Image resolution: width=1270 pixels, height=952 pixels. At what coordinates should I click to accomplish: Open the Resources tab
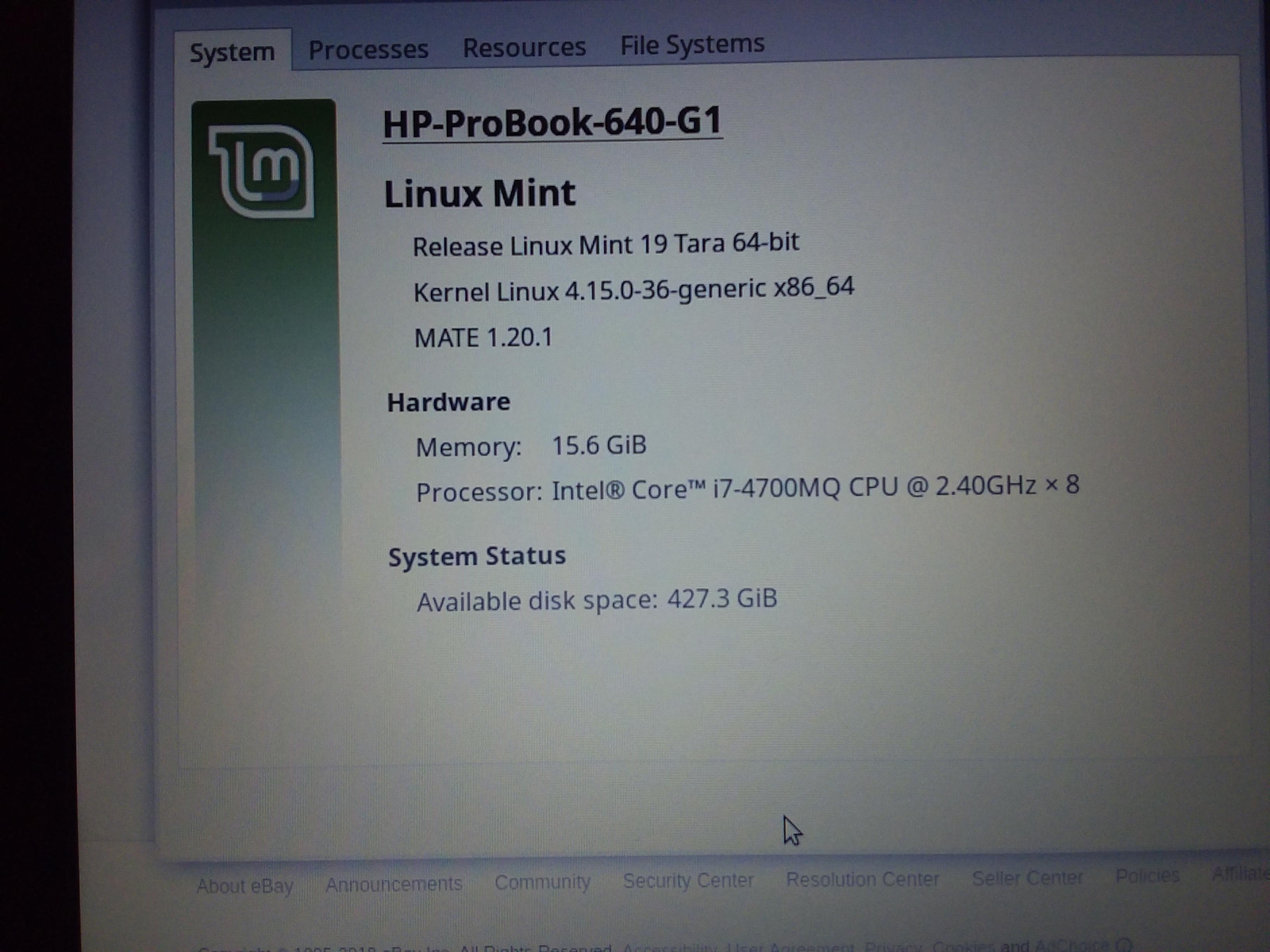(524, 48)
